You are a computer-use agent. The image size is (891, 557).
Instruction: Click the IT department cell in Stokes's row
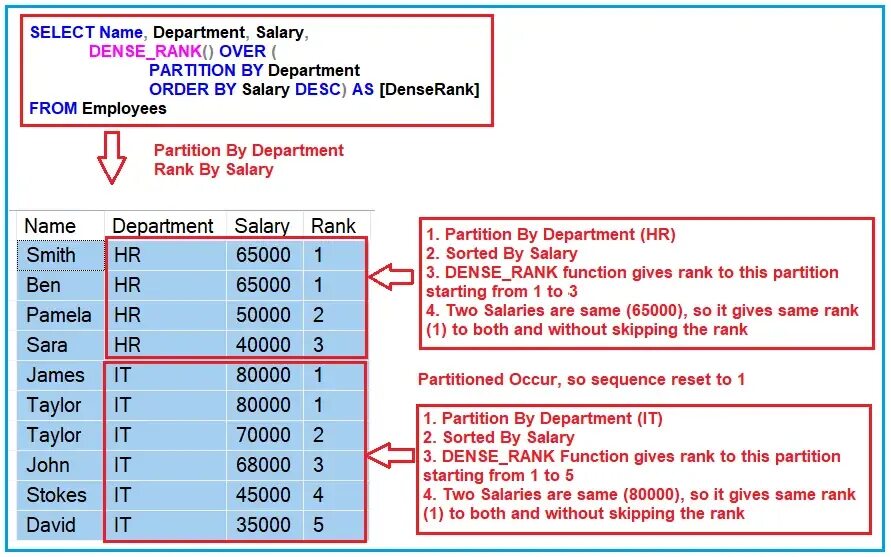(165, 496)
